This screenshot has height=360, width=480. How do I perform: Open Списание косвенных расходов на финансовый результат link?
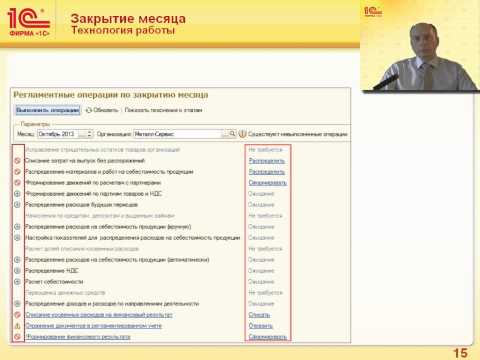(99, 315)
